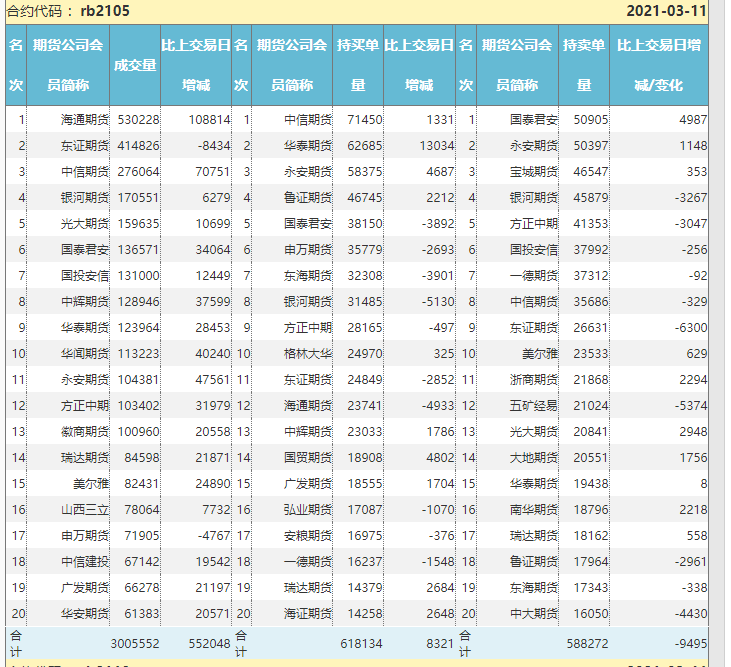Select 东证期货 volume 414826
This screenshot has height=667, width=731.
(x=138, y=146)
